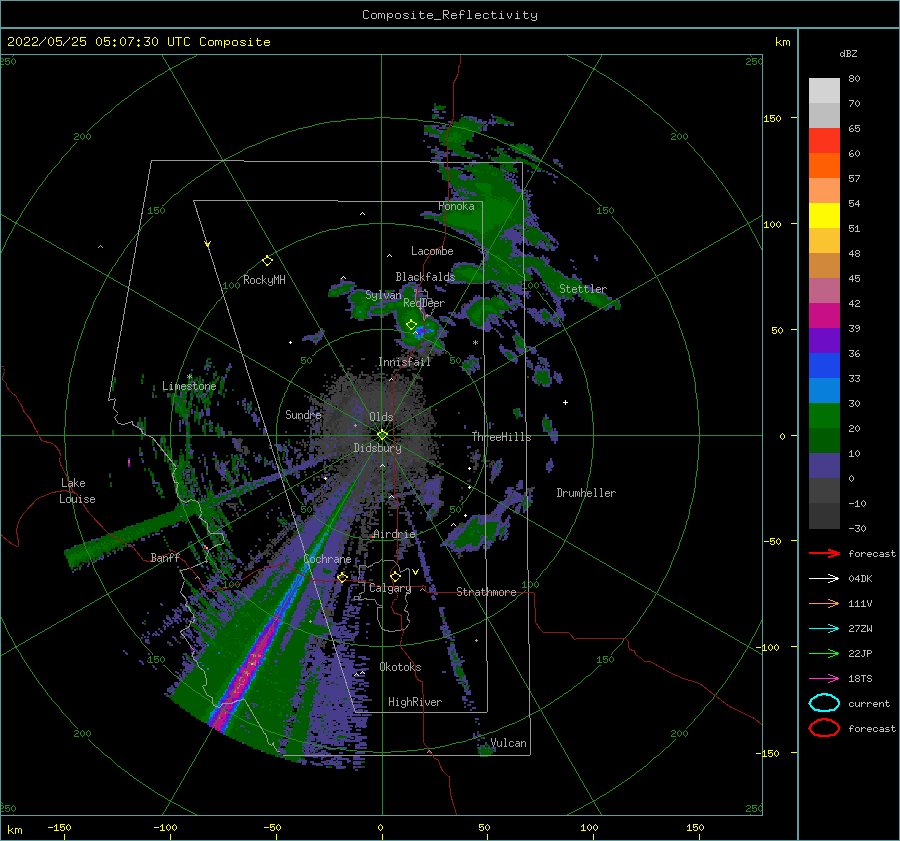Click the red forecast arrow in legend

[x=824, y=553]
